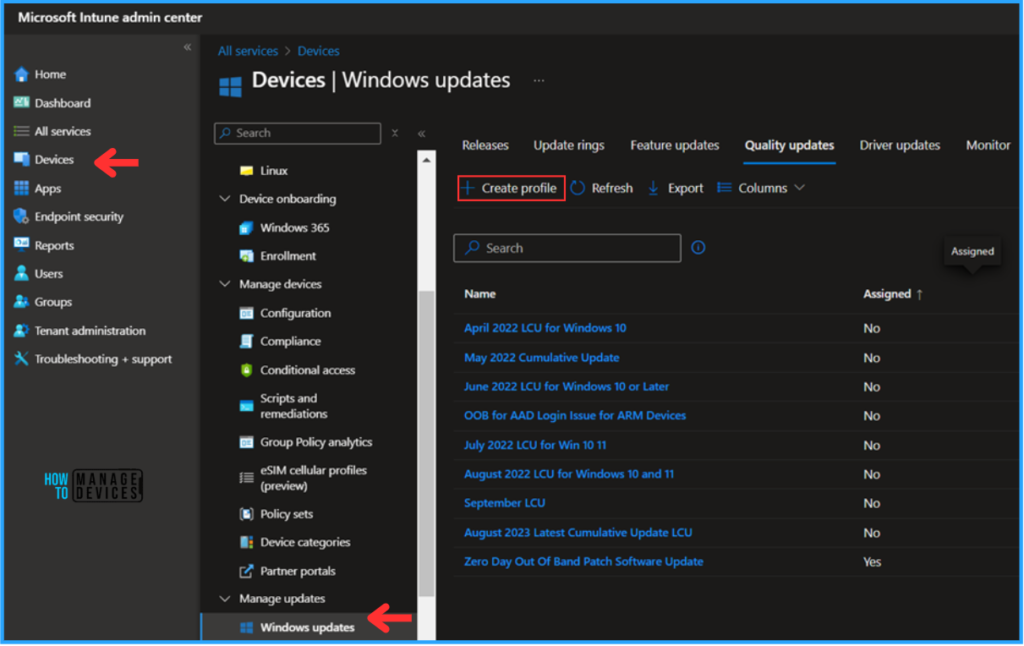Switch to the Releases tab
This screenshot has height=646, width=1024.
485,145
